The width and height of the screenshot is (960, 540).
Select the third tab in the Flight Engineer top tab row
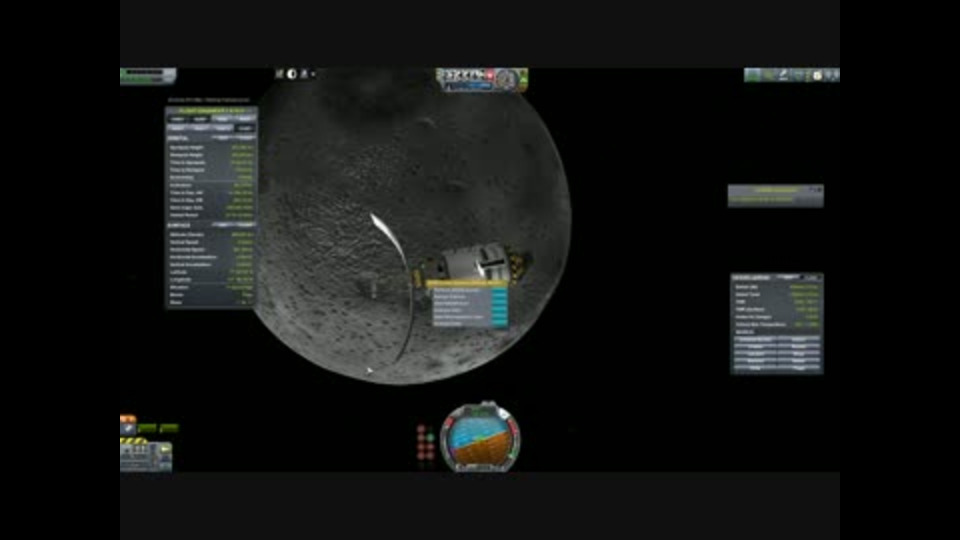coord(222,119)
